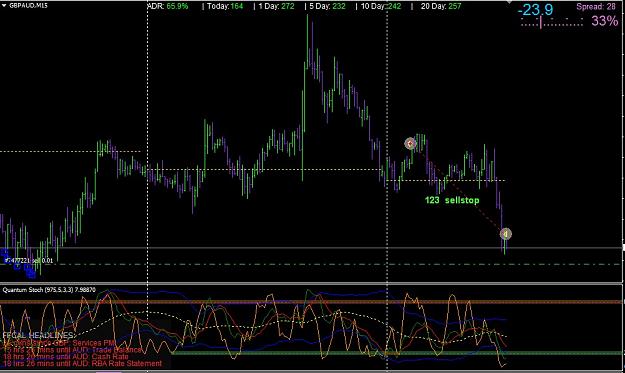This screenshot has width=625, height=373.
Task: Click the 'ADR: 65.9%' readout
Action: click(168, 6)
